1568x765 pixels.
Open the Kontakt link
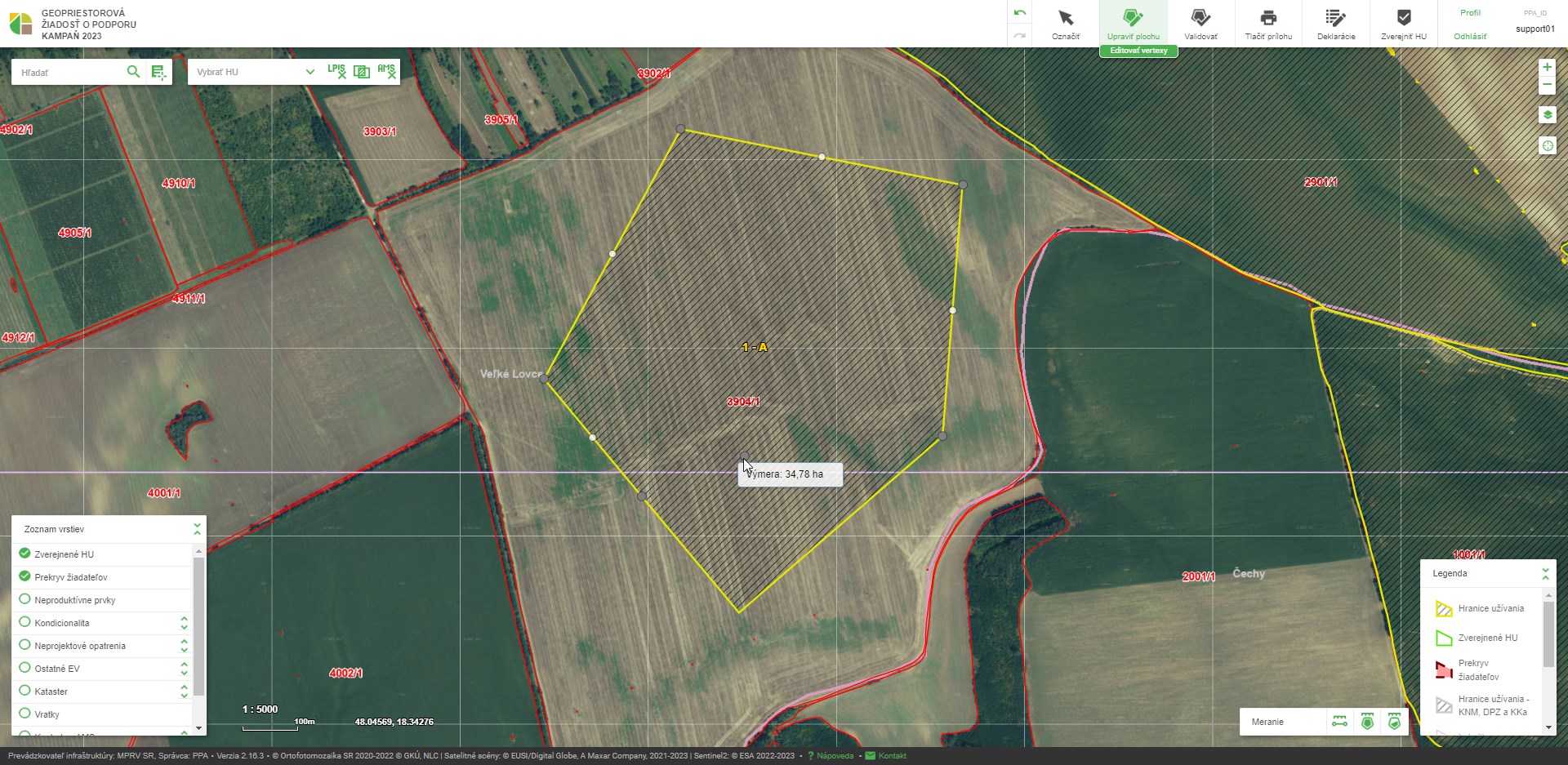[886, 756]
